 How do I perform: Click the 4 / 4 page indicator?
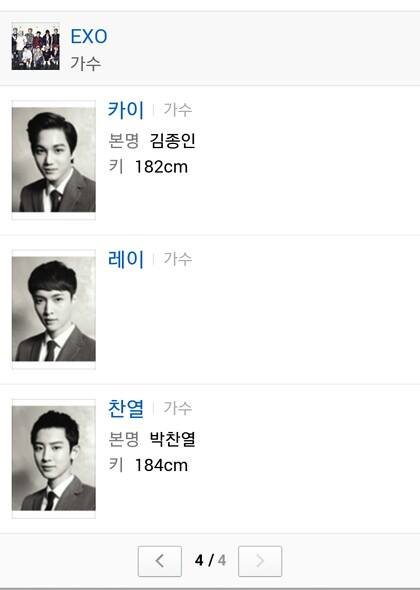[210, 561]
